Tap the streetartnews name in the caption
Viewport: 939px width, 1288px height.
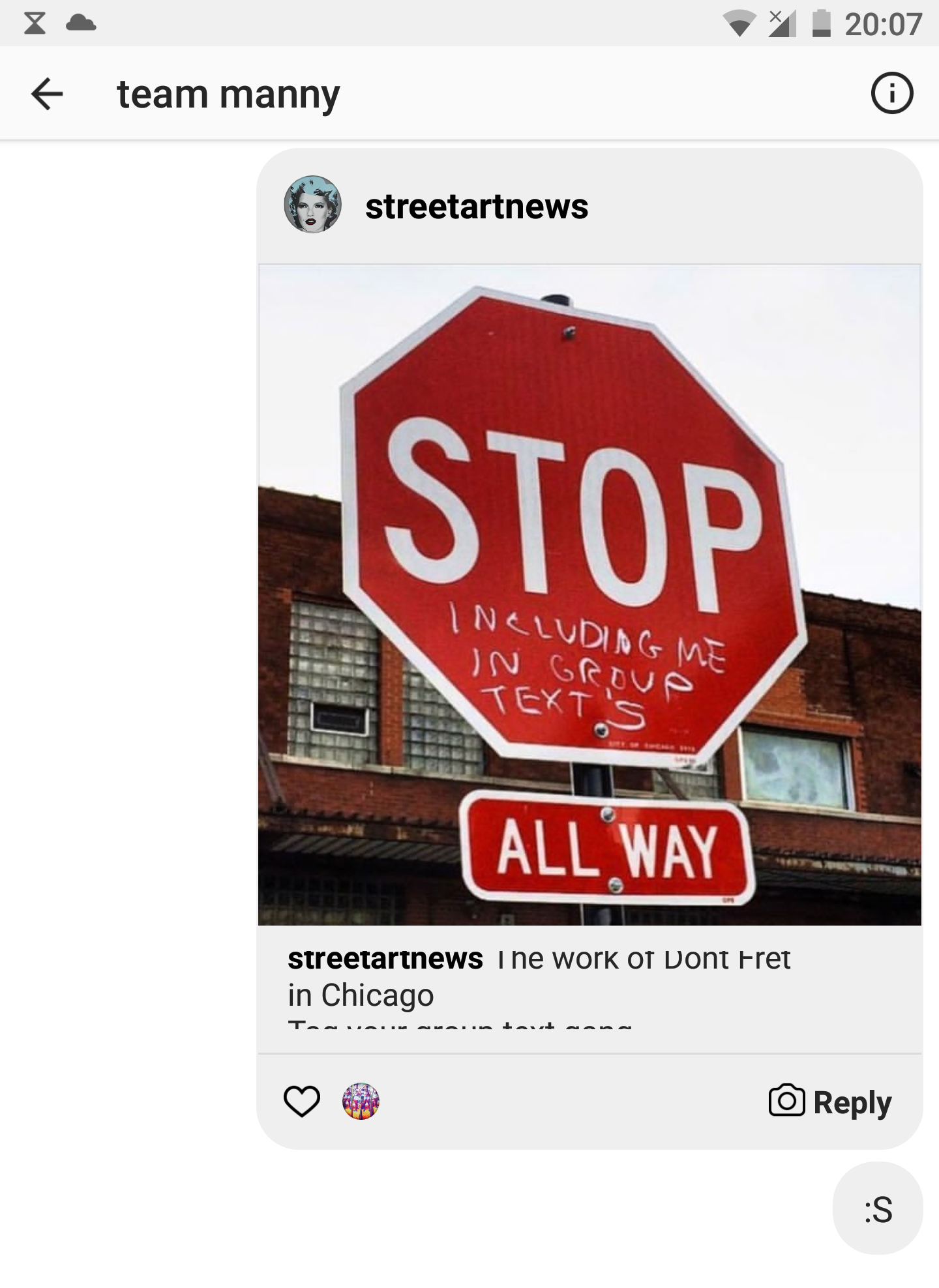[x=385, y=958]
